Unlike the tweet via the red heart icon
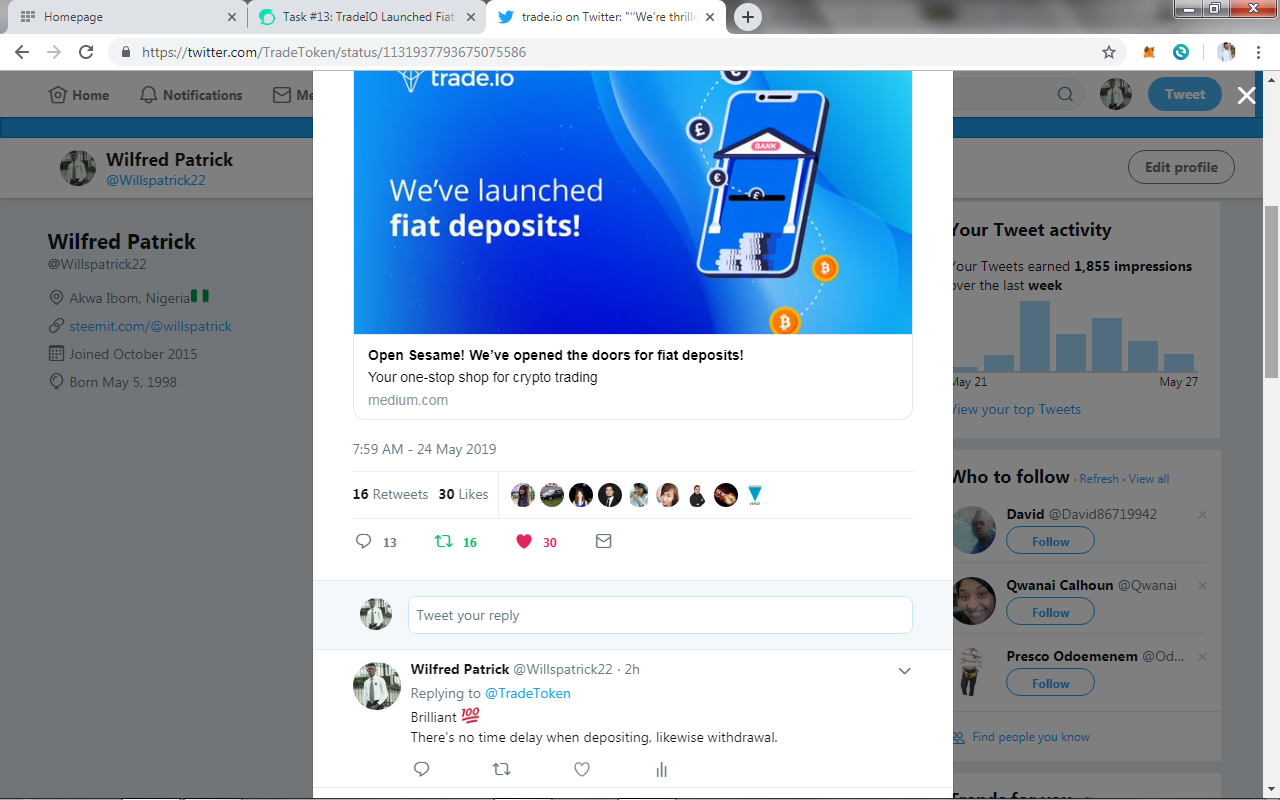 (524, 541)
